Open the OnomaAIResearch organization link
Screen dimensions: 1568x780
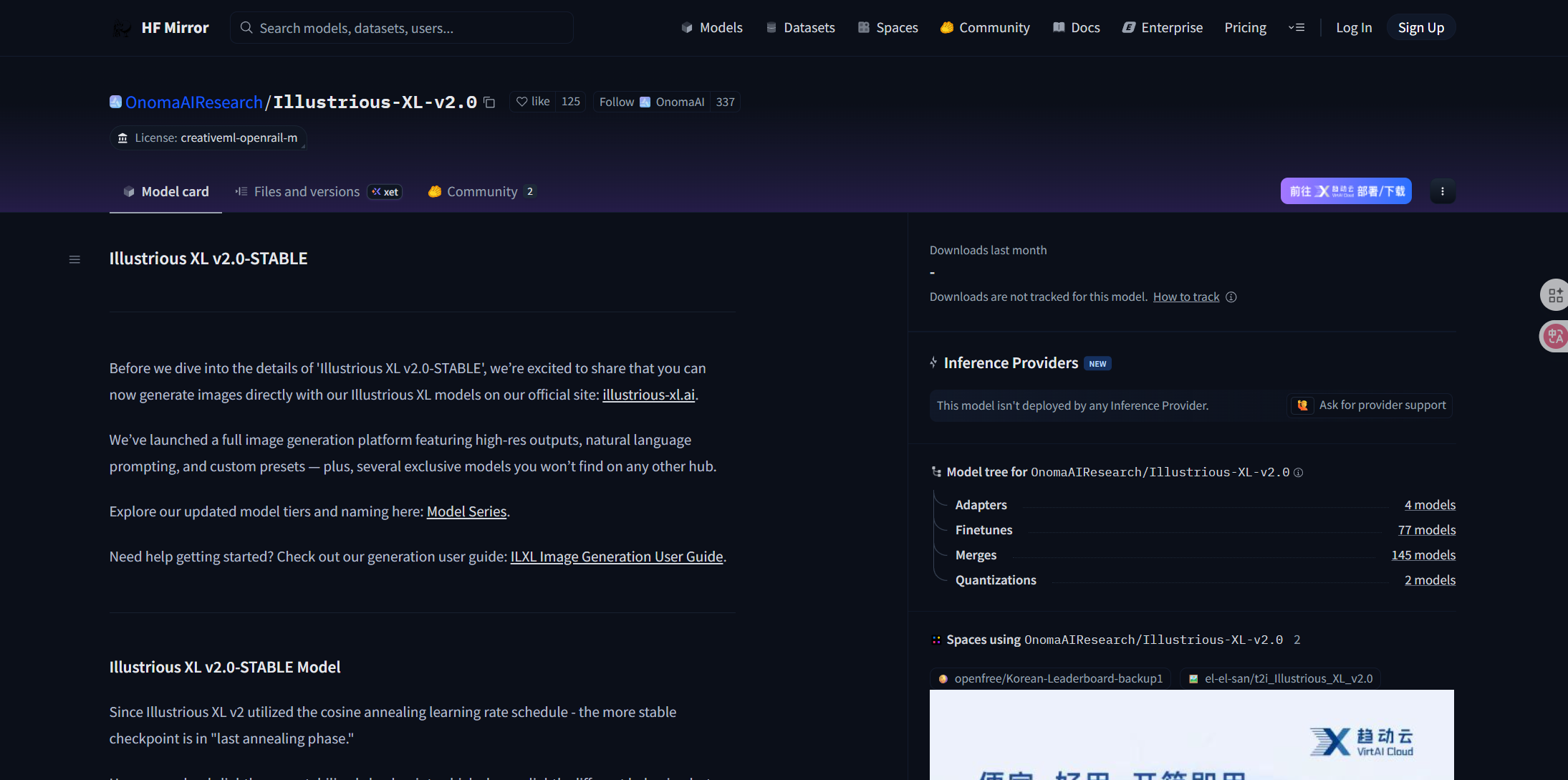pyautogui.click(x=193, y=102)
